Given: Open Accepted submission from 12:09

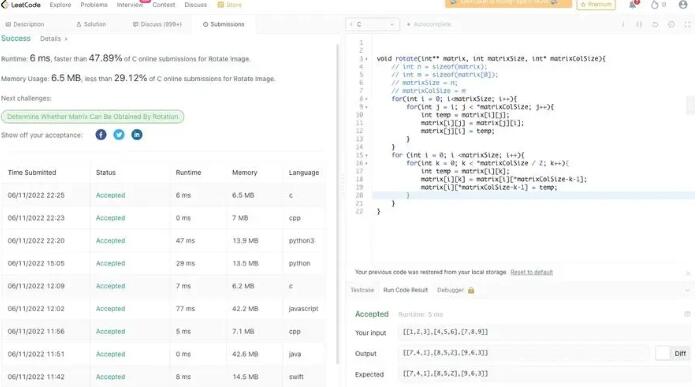Looking at the screenshot, I should click(x=110, y=286).
